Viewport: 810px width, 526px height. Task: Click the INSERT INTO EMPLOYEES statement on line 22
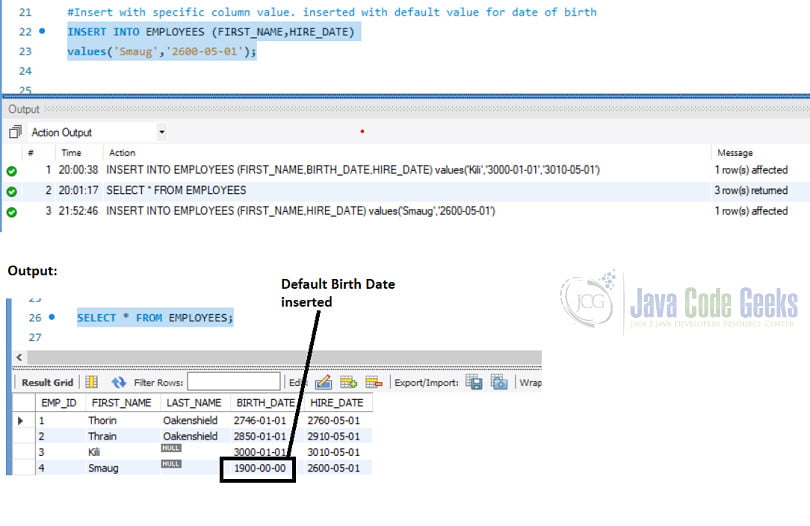point(211,32)
